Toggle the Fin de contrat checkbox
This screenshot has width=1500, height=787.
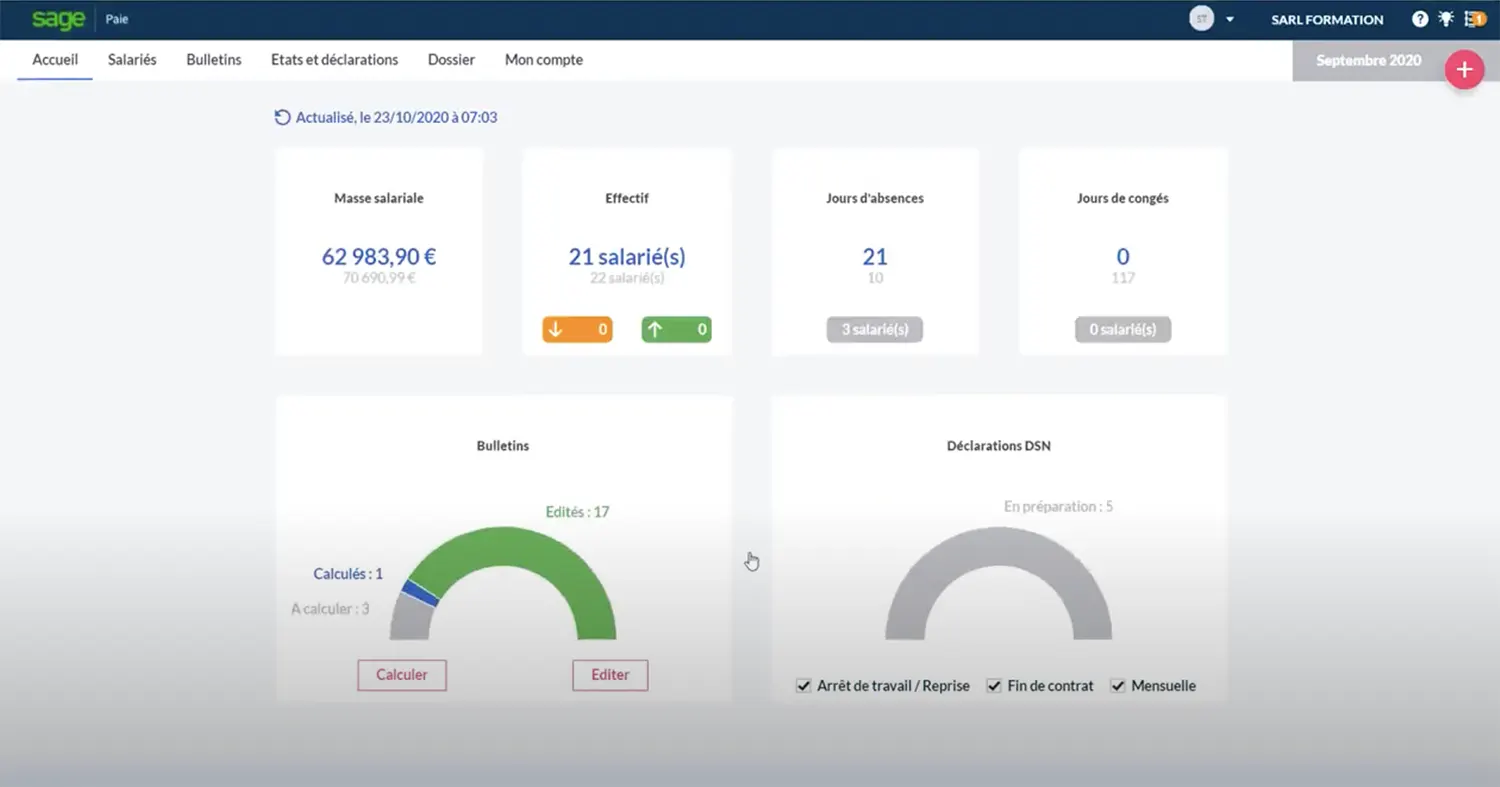994,686
